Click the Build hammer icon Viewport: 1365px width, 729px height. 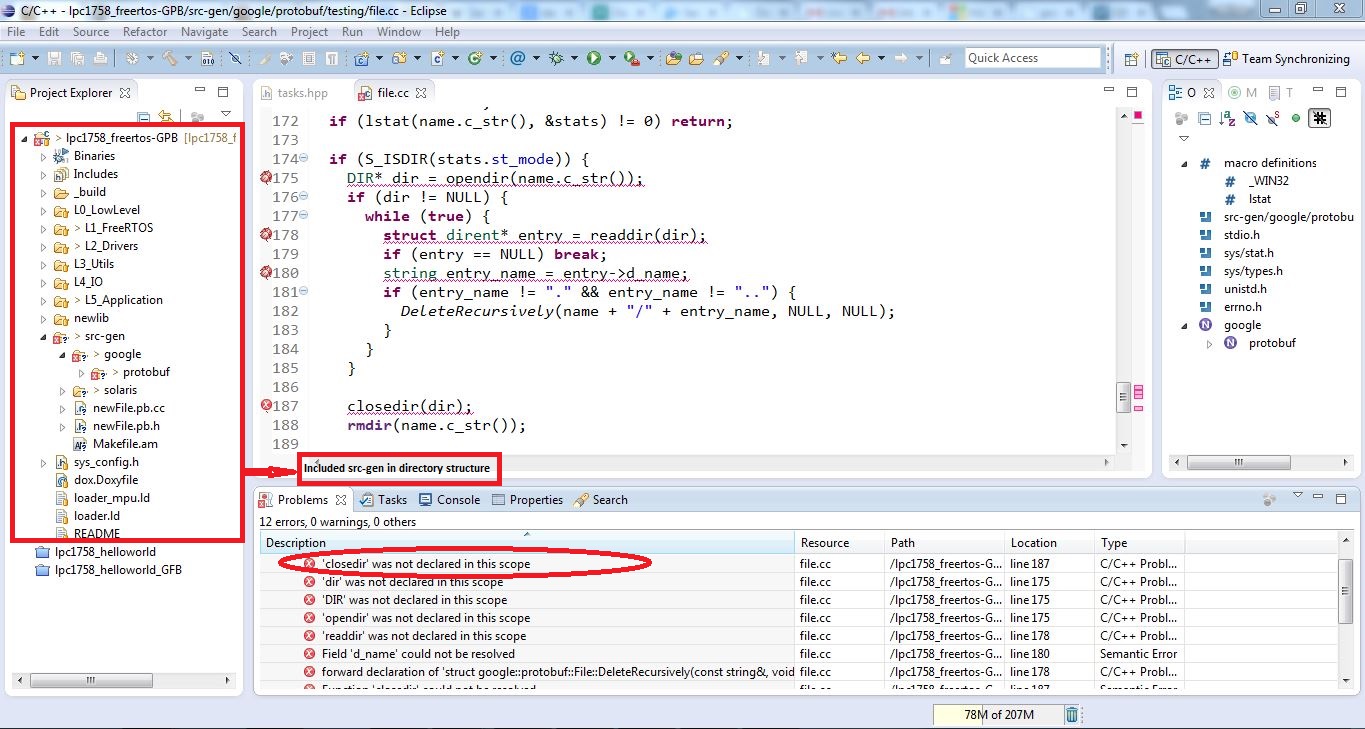pos(170,58)
